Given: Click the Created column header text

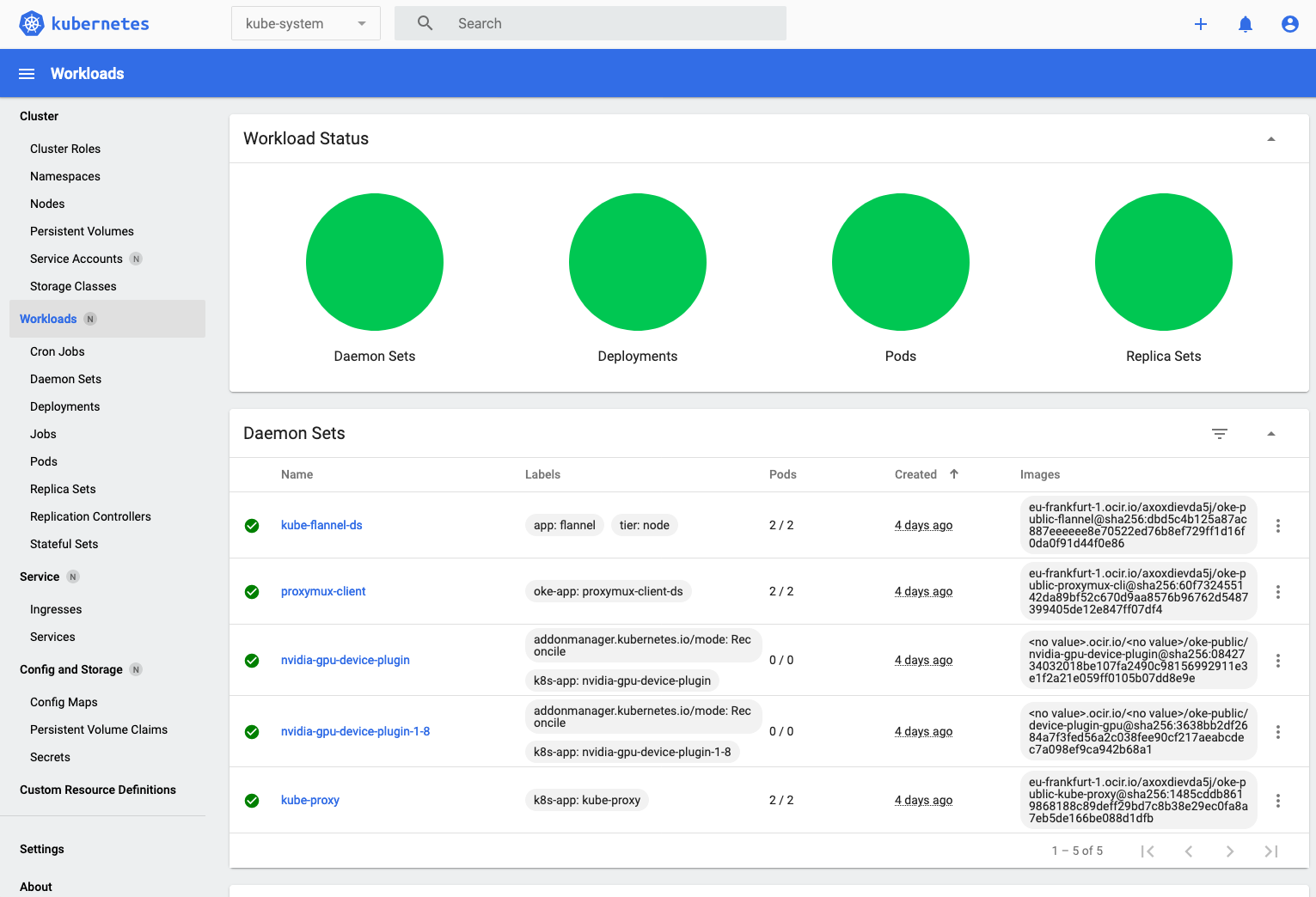Looking at the screenshot, I should click(915, 474).
